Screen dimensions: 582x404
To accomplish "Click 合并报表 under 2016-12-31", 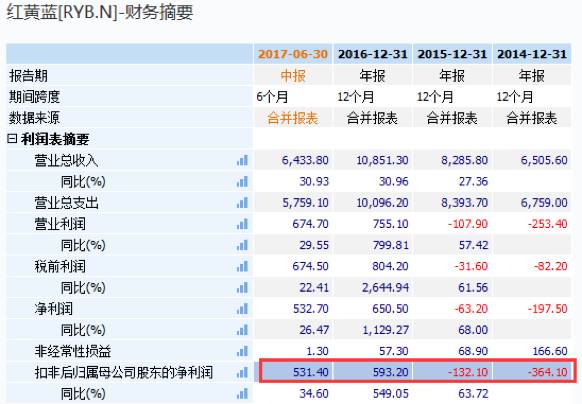I will pos(373,118).
